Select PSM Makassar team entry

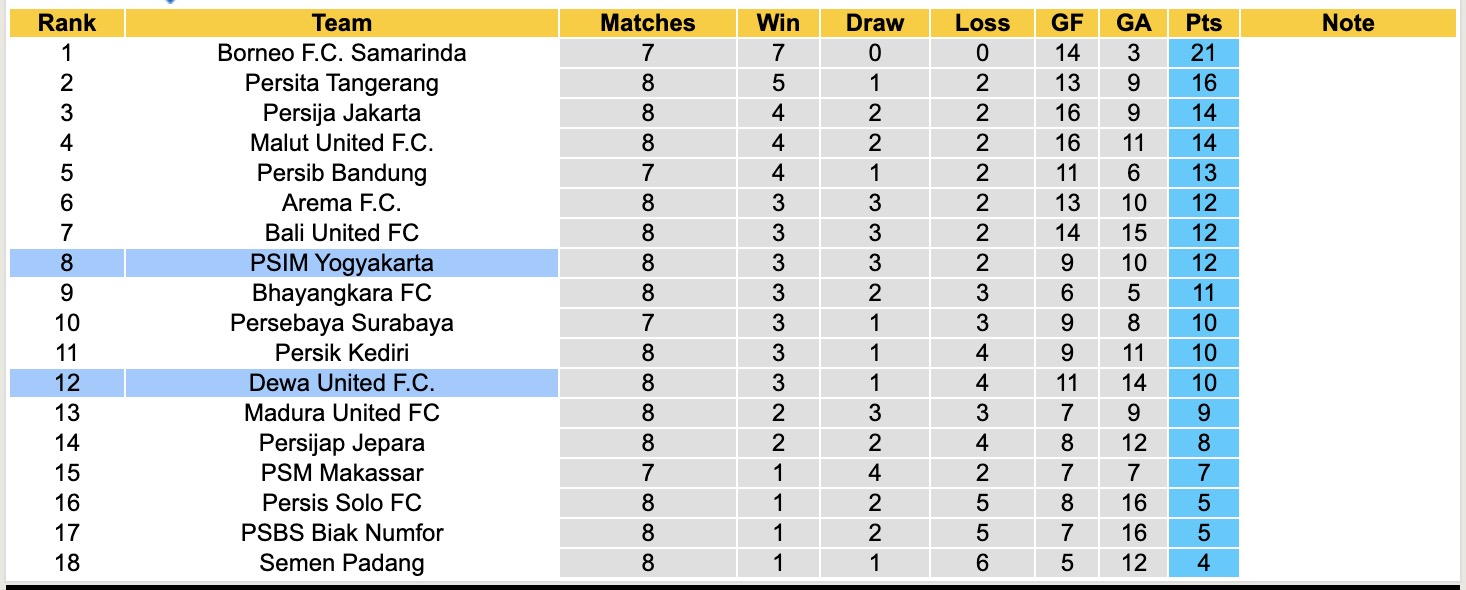click(341, 473)
